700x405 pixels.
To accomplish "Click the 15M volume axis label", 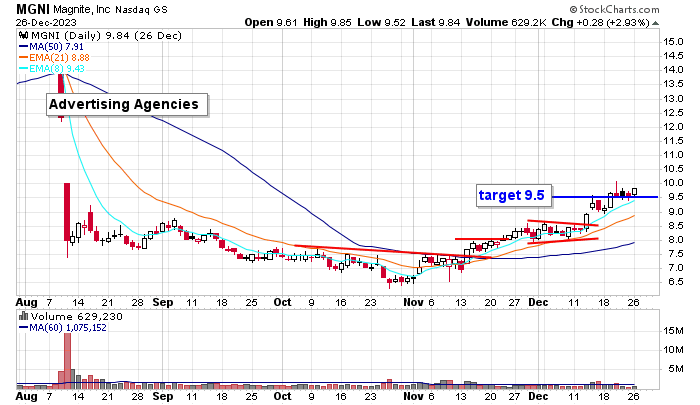I will pos(673,331).
